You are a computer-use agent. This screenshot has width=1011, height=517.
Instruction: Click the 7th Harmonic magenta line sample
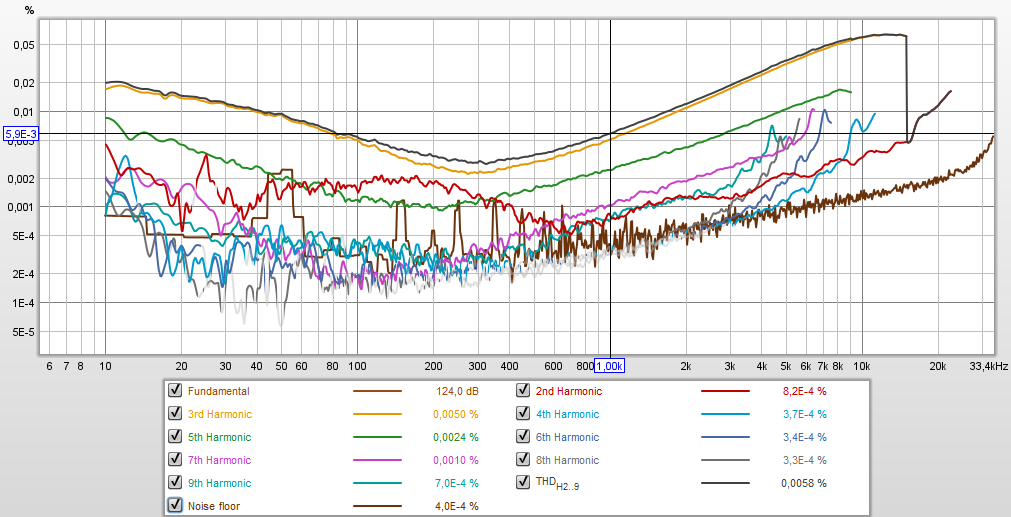[x=377, y=460]
